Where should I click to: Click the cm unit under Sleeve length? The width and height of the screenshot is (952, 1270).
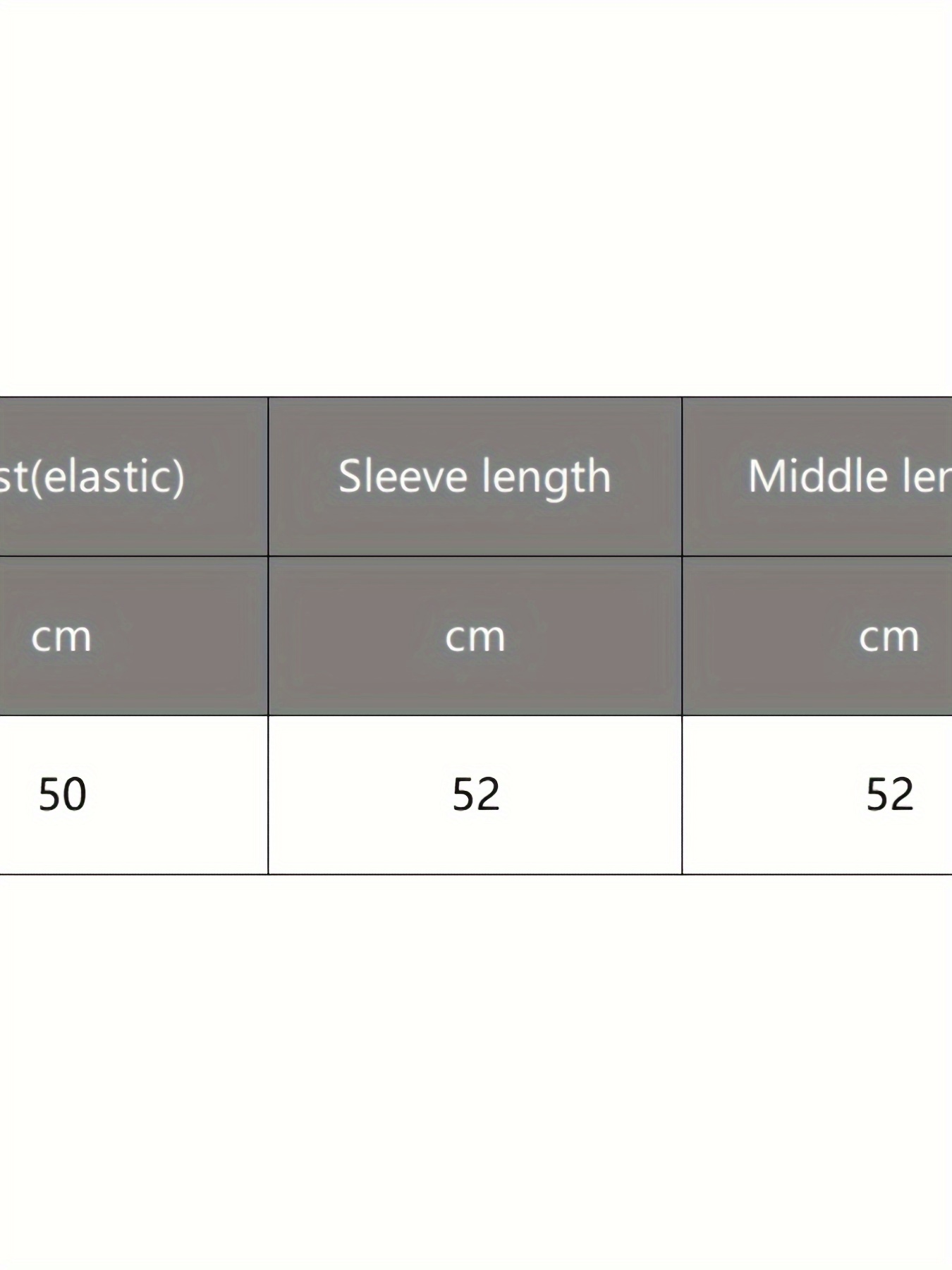click(475, 636)
